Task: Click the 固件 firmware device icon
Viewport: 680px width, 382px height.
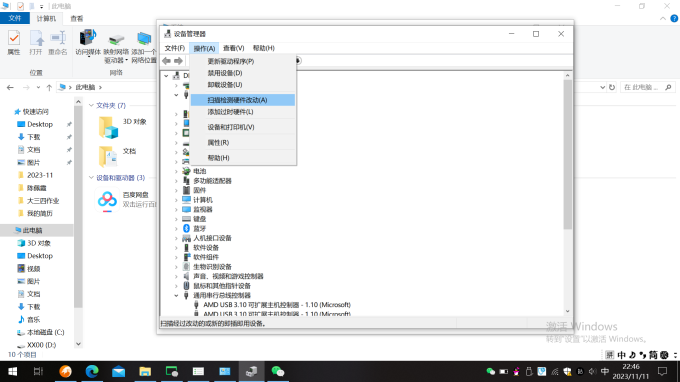Action: tap(186, 190)
